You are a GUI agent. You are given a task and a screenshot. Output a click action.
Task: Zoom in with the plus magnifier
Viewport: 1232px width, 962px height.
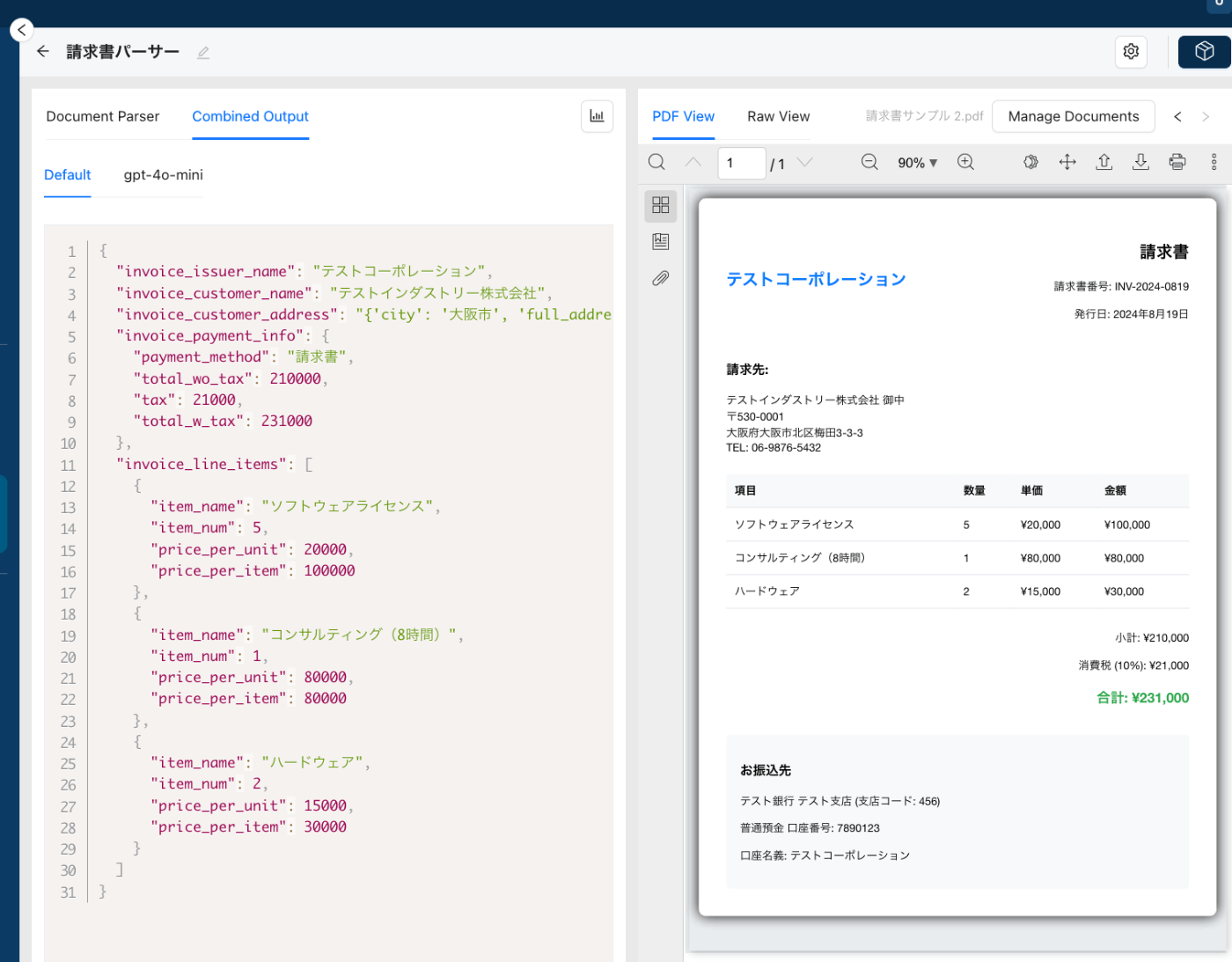click(x=965, y=162)
